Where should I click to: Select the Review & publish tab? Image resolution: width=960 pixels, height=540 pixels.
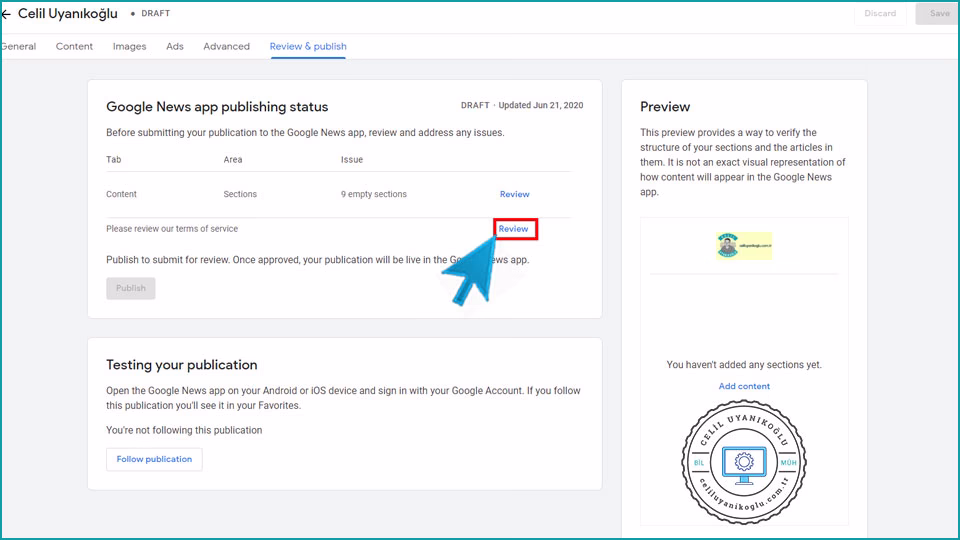308,46
